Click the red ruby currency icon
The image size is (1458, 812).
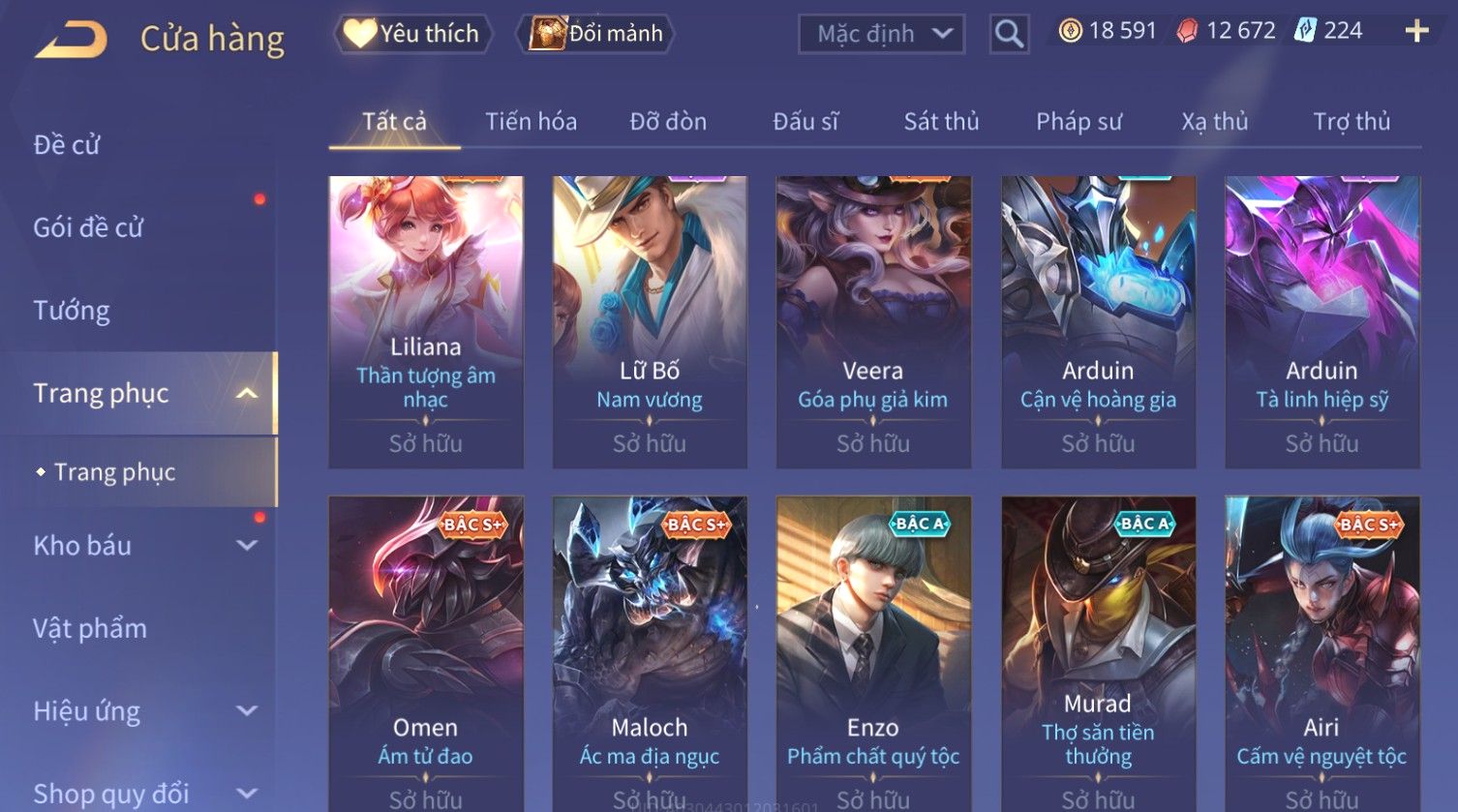click(x=1187, y=31)
